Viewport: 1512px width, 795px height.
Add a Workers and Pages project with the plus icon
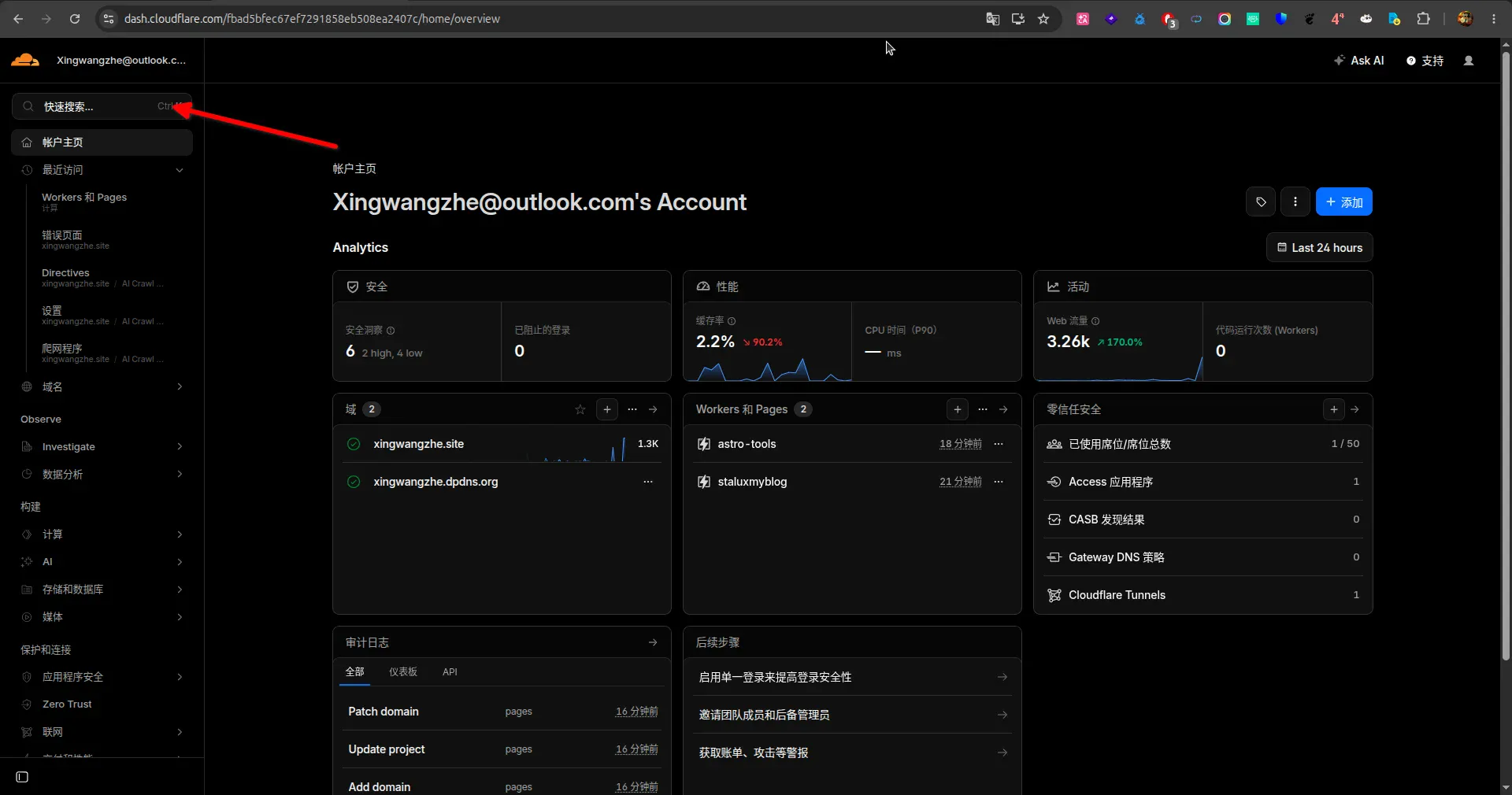tap(958, 409)
